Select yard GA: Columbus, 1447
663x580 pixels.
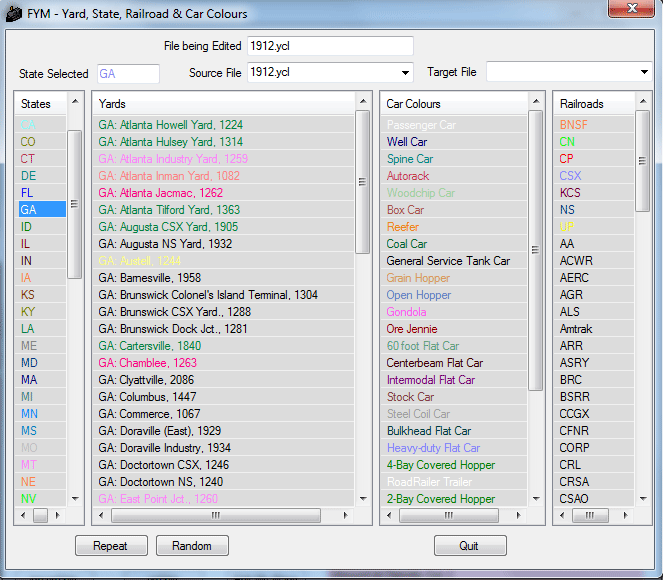(x=223, y=397)
